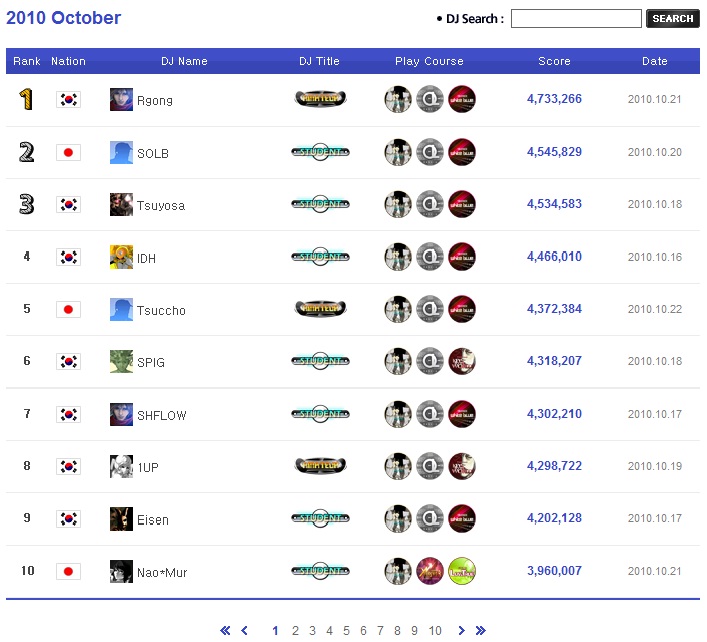Click the Student title badge for SHFLOW
The height and width of the screenshot is (642, 707).
point(320,413)
